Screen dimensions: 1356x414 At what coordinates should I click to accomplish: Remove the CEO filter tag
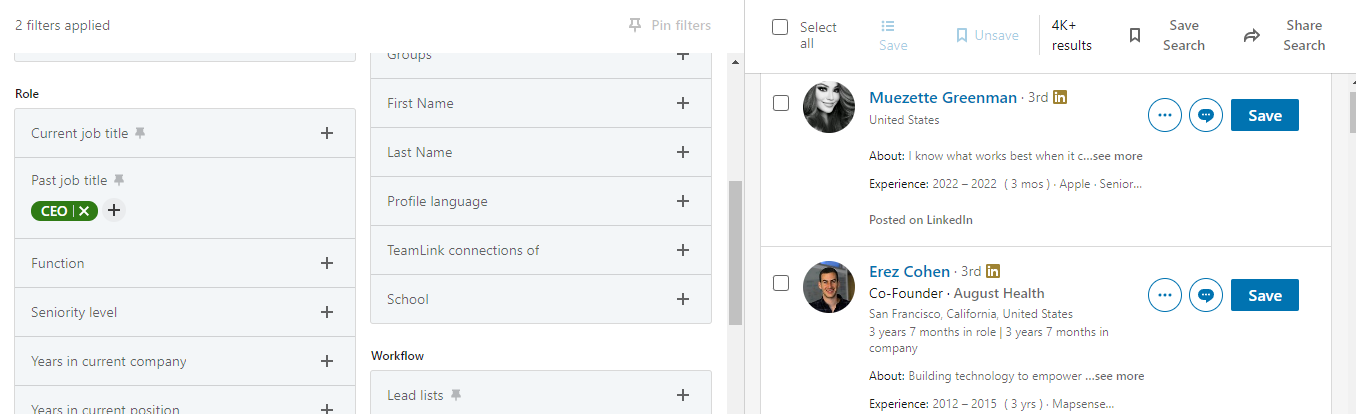(84, 211)
